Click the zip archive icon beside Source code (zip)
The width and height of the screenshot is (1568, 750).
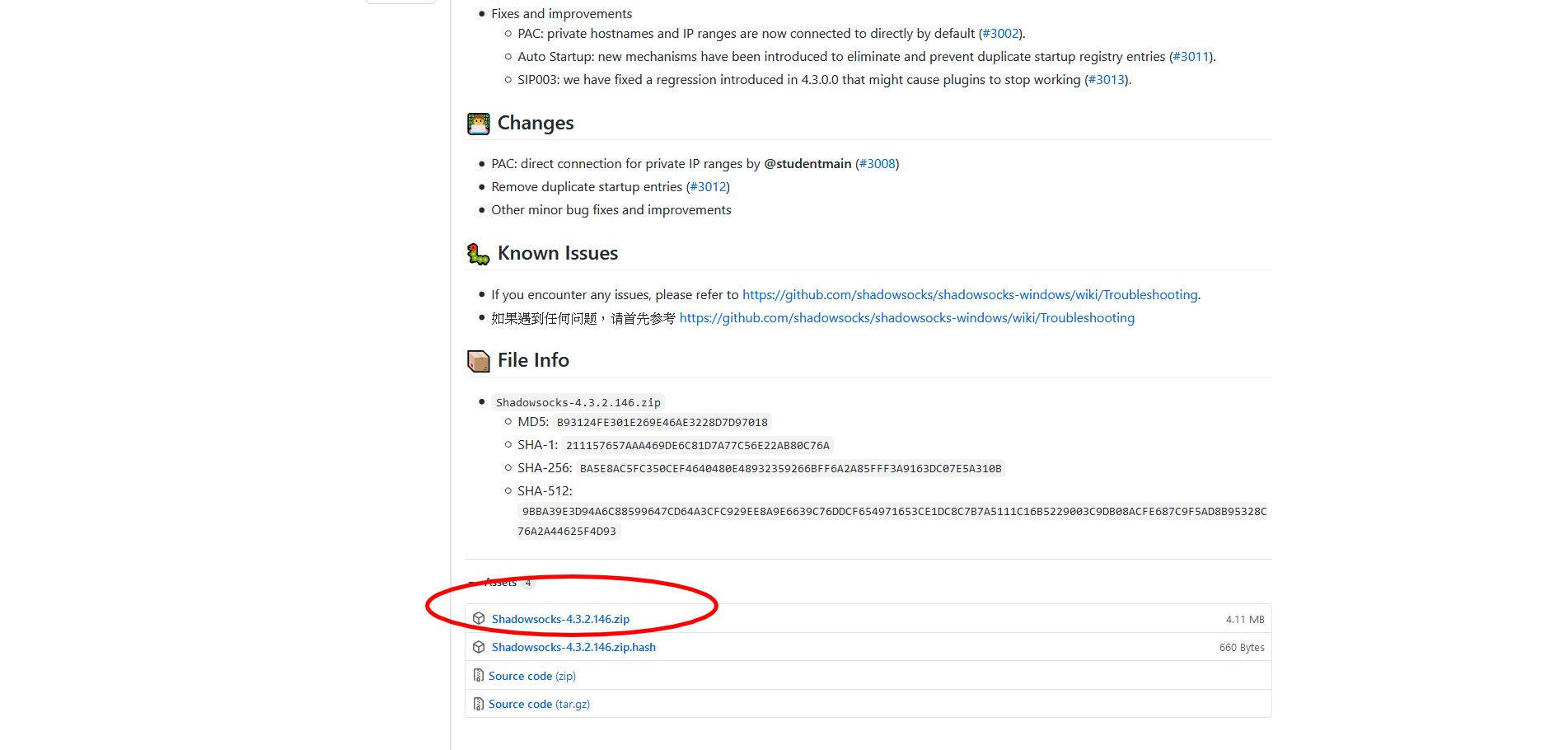(x=479, y=675)
